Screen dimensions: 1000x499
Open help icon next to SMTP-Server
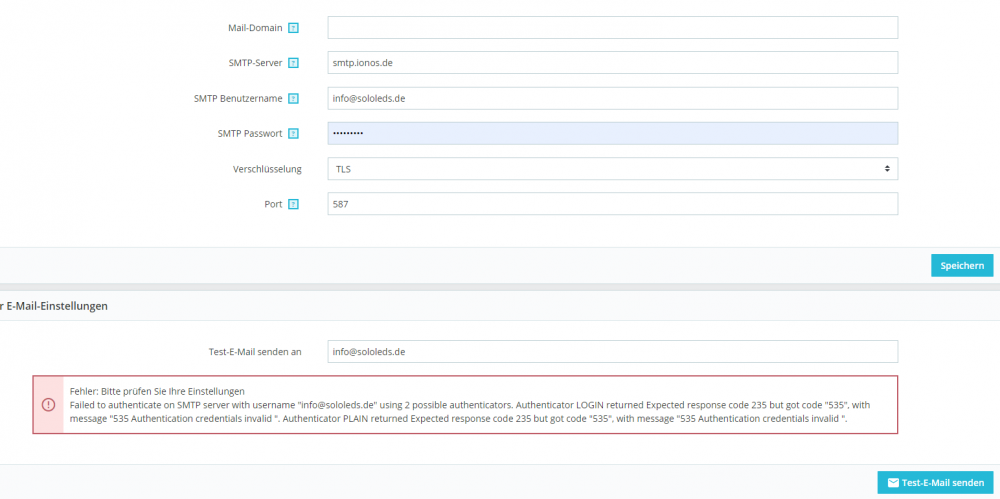pyautogui.click(x=293, y=63)
